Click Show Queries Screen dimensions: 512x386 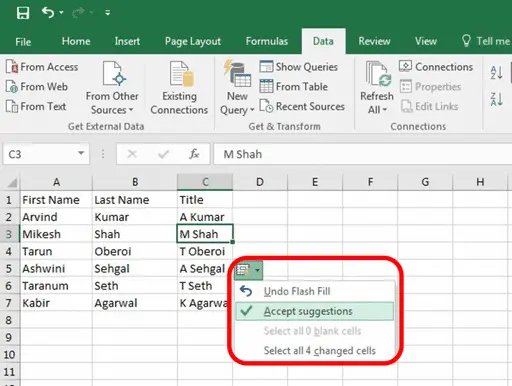[x=299, y=67]
